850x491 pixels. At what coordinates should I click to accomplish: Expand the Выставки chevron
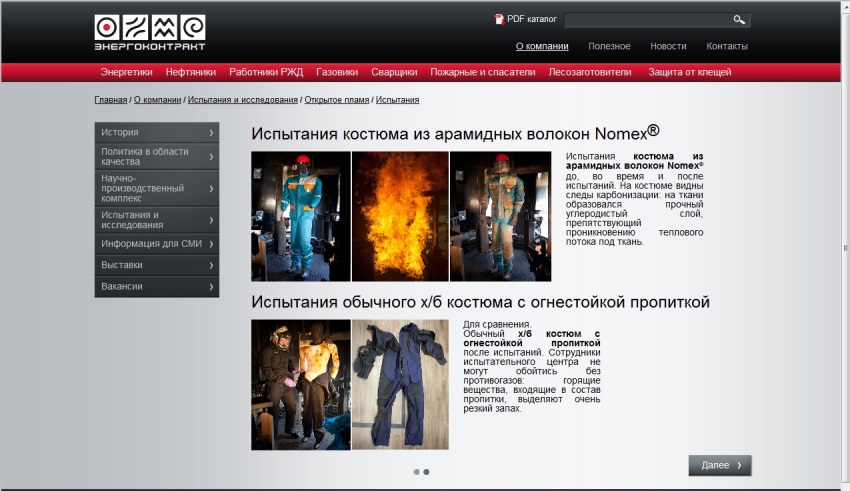click(x=211, y=266)
